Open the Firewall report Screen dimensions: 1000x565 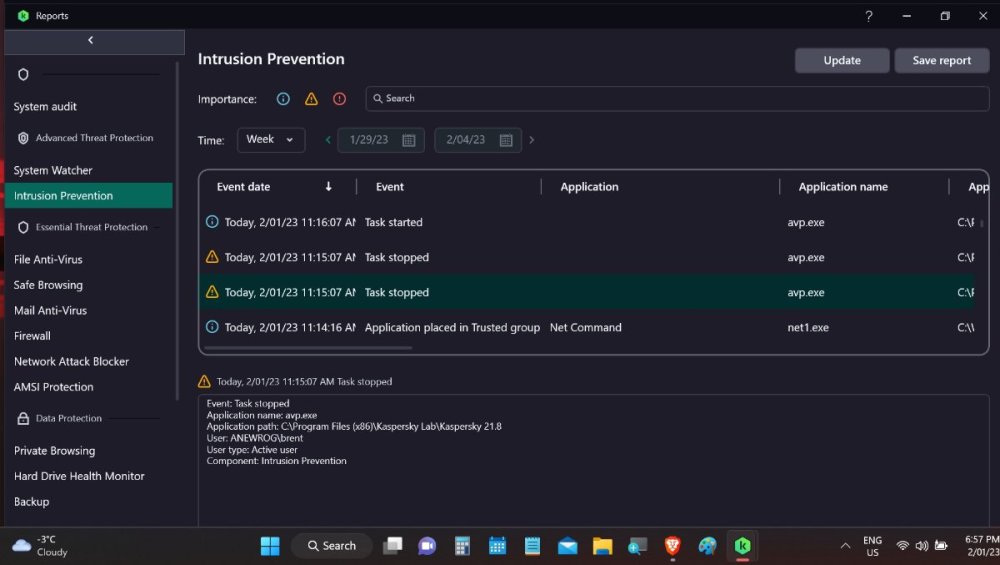click(32, 336)
